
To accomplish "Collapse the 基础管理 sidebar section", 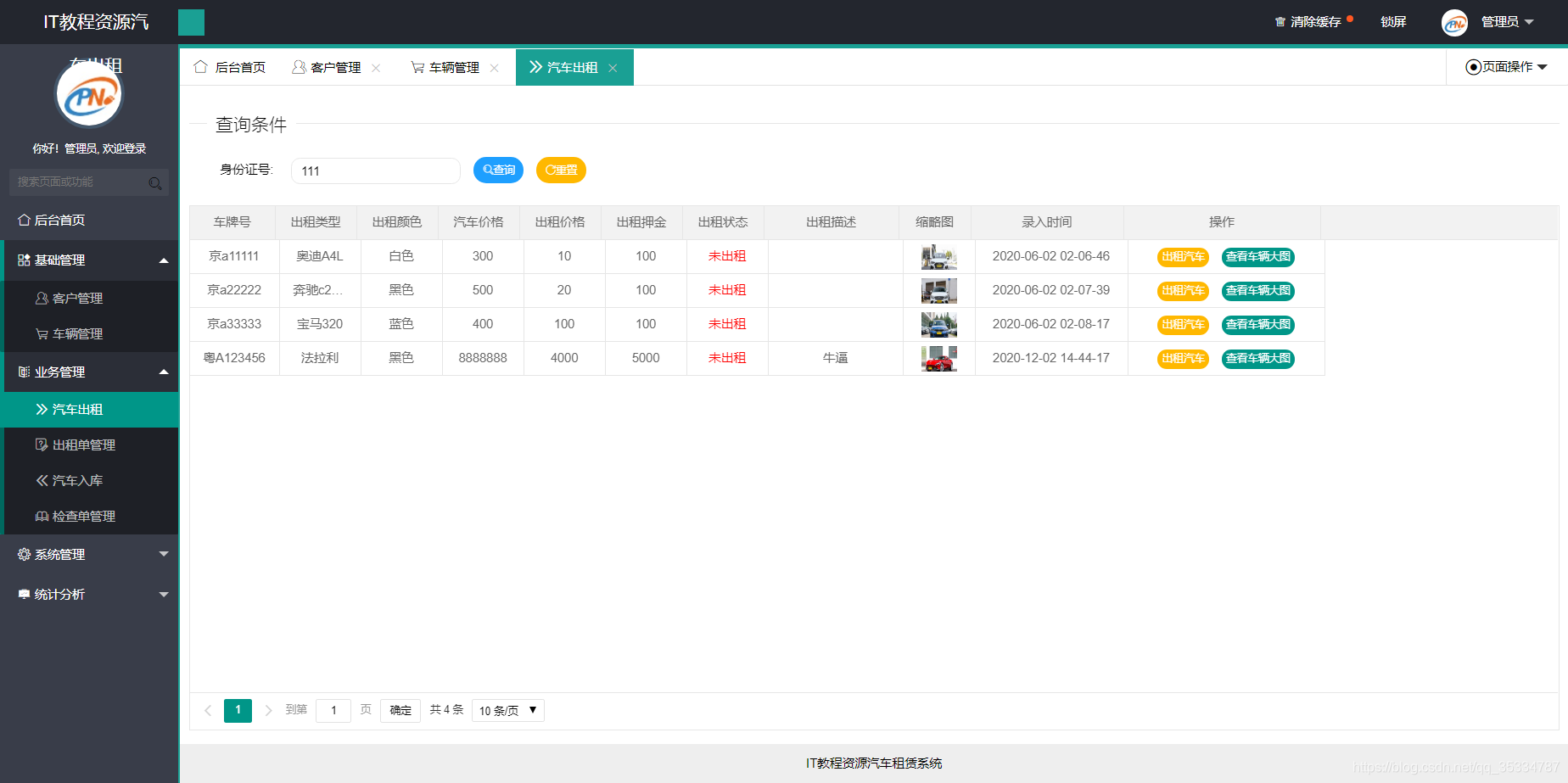I will tap(89, 260).
